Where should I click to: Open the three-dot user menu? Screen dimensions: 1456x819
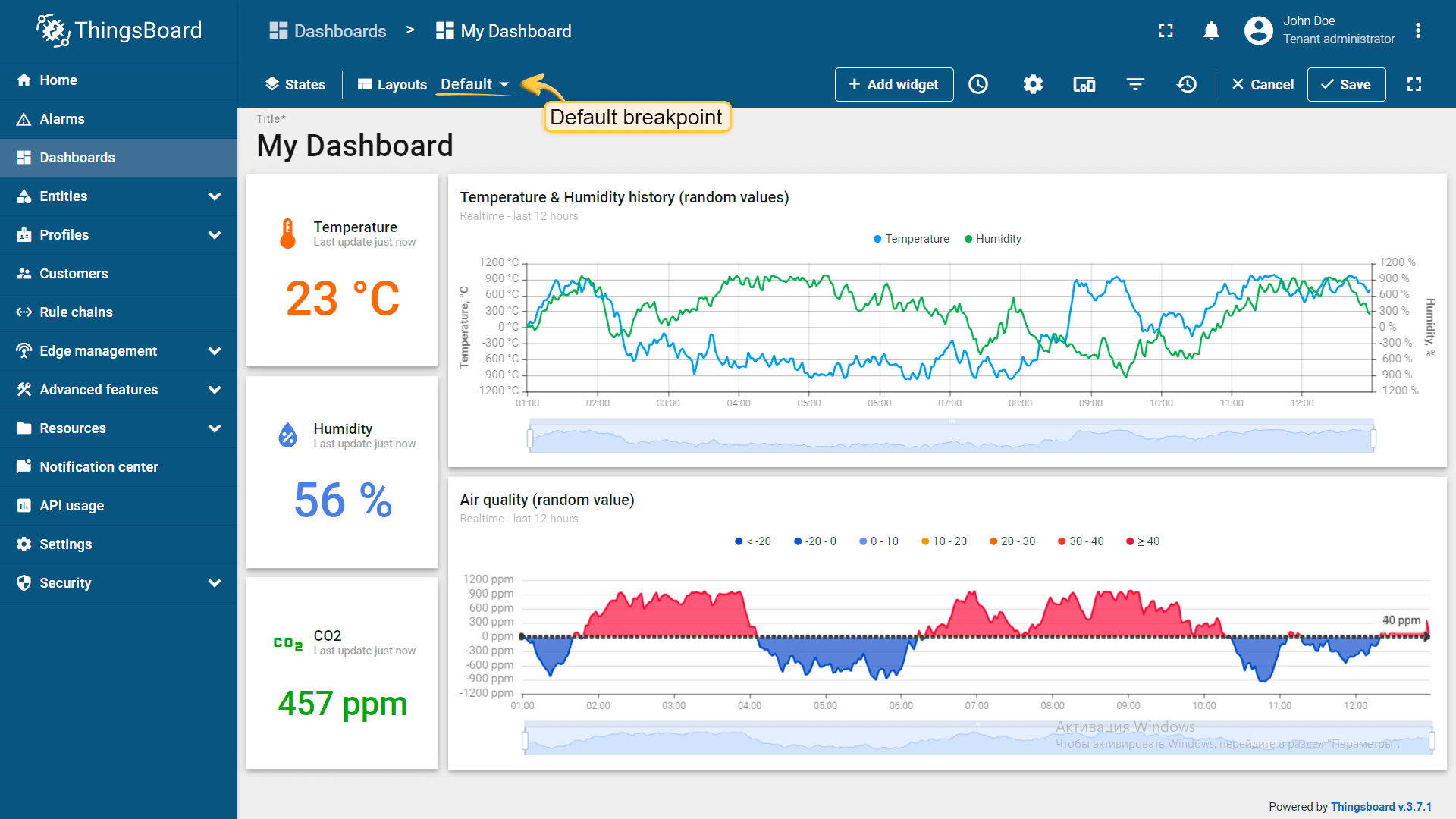(1417, 30)
